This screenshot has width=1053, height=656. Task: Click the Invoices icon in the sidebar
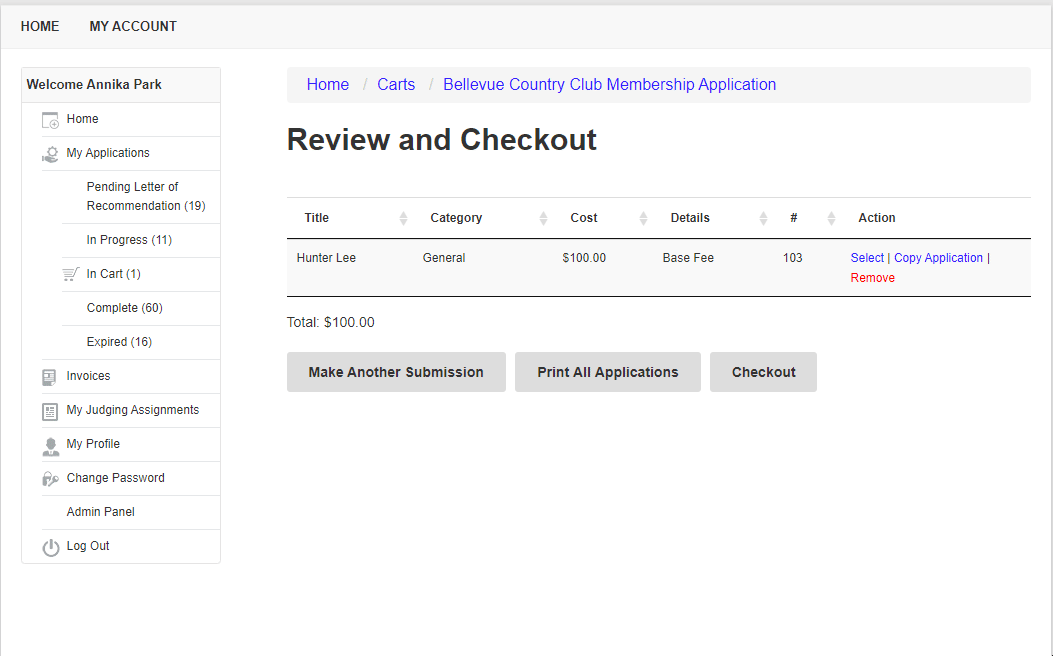coord(50,377)
